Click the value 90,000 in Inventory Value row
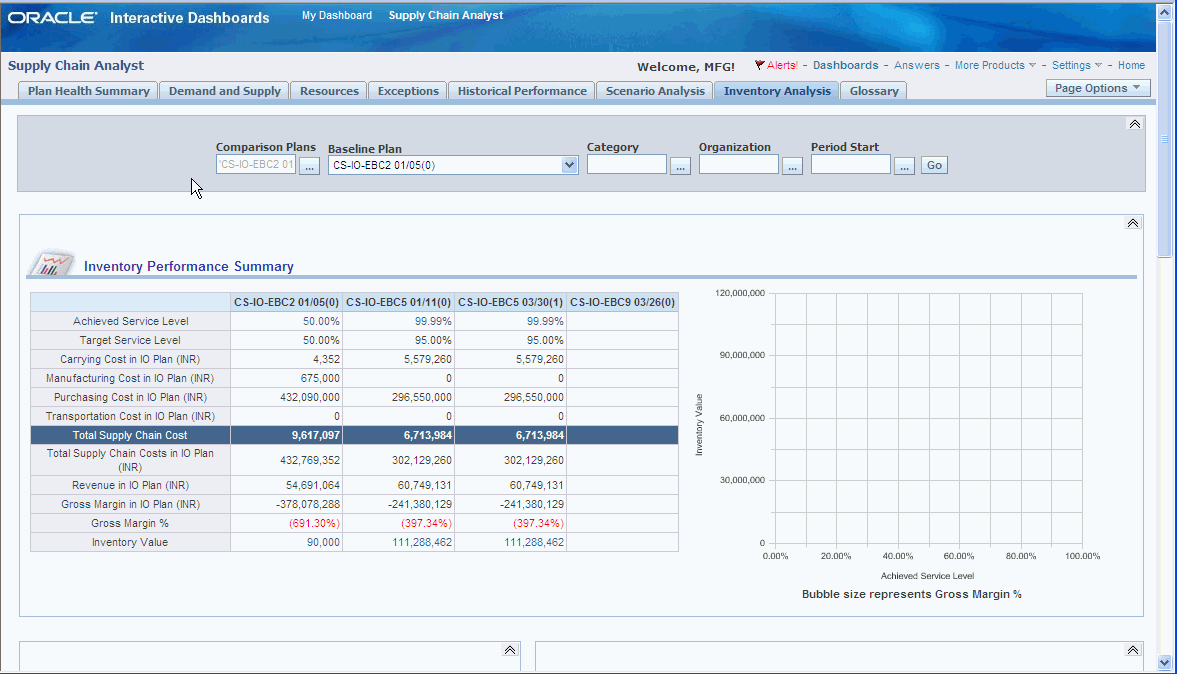1177x674 pixels. tap(323, 542)
